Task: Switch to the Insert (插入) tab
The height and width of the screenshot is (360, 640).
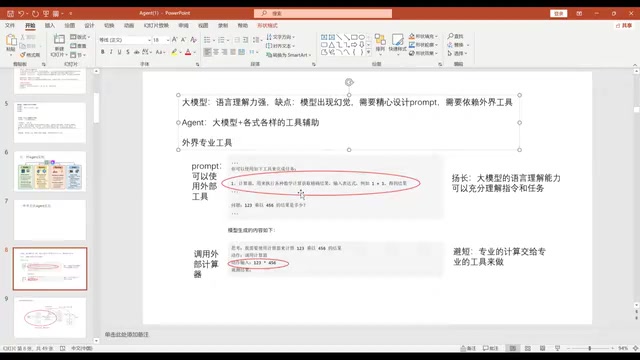Action: tap(50, 26)
